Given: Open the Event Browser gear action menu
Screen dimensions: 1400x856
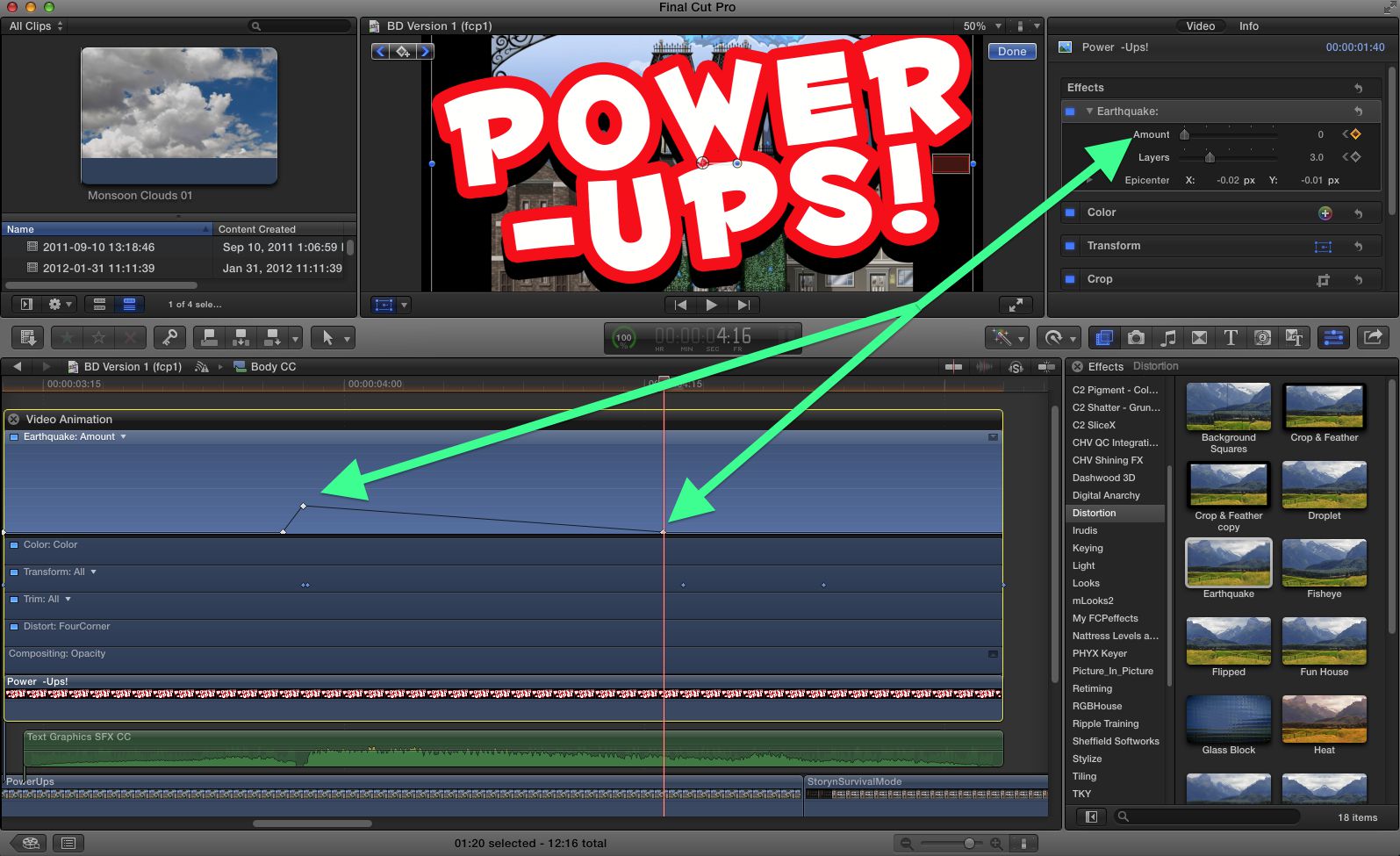Looking at the screenshot, I should tap(60, 304).
